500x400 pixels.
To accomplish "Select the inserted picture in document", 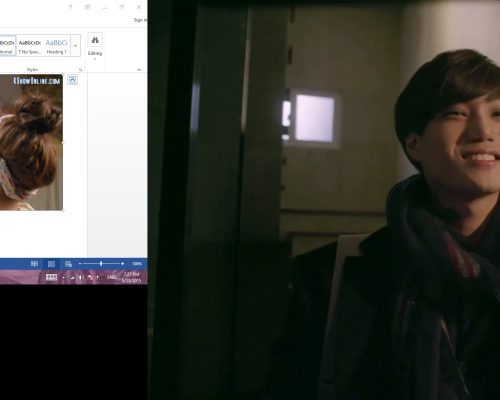I will point(31,142).
